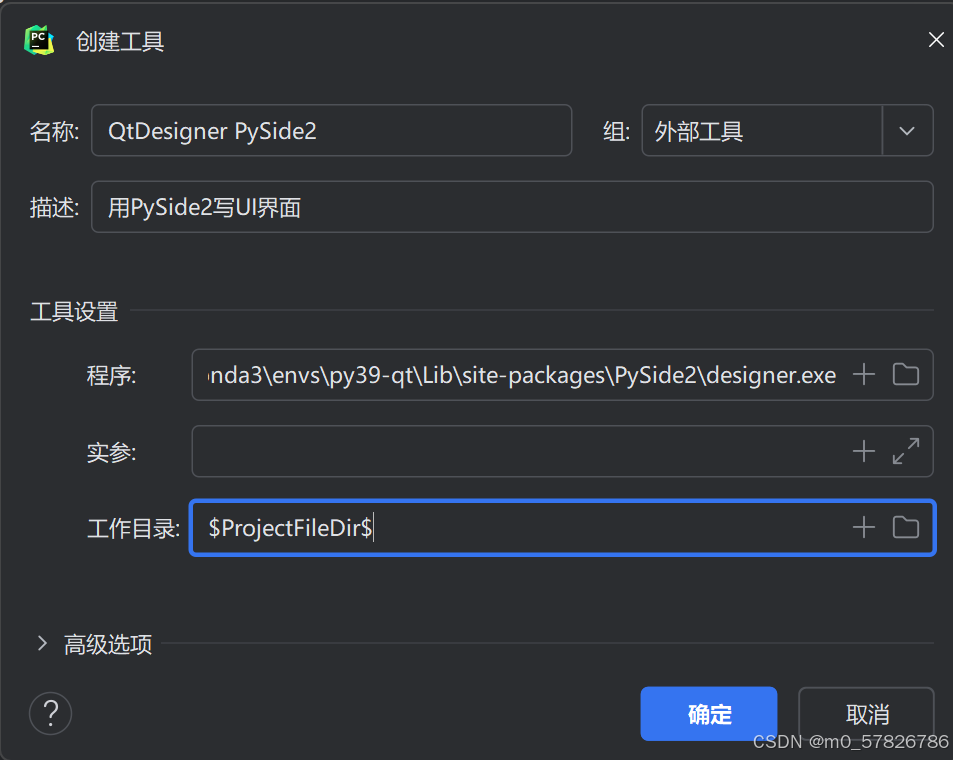This screenshot has height=760, width=953.
Task: Expand the 高级选项 section
Action: tap(42, 643)
